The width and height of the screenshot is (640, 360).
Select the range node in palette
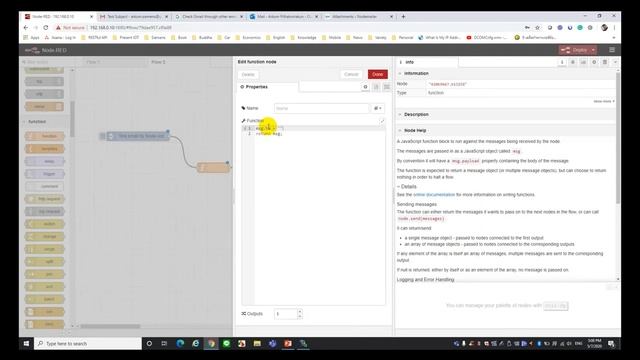[44, 249]
